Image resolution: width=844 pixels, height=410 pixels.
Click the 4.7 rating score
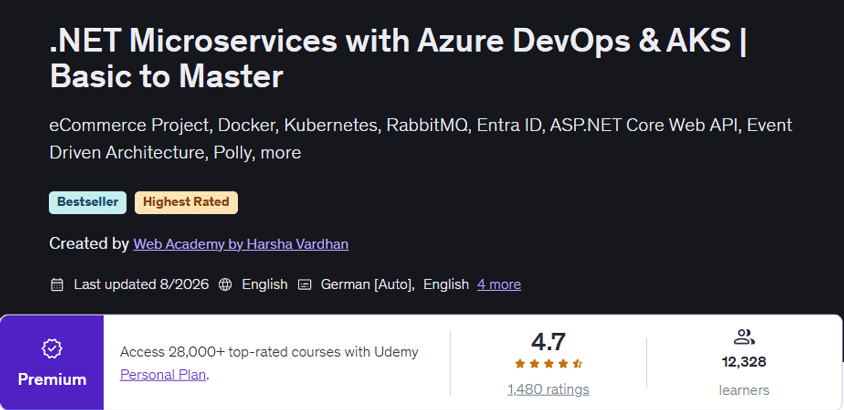pyautogui.click(x=548, y=342)
